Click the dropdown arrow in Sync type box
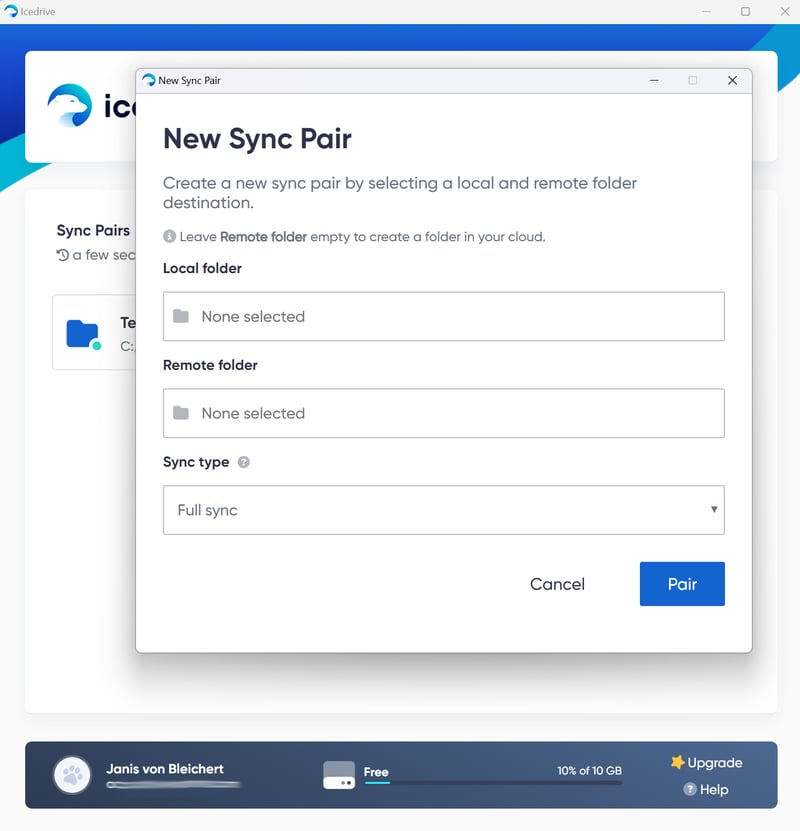Screen dimensions: 800x831 point(713,510)
